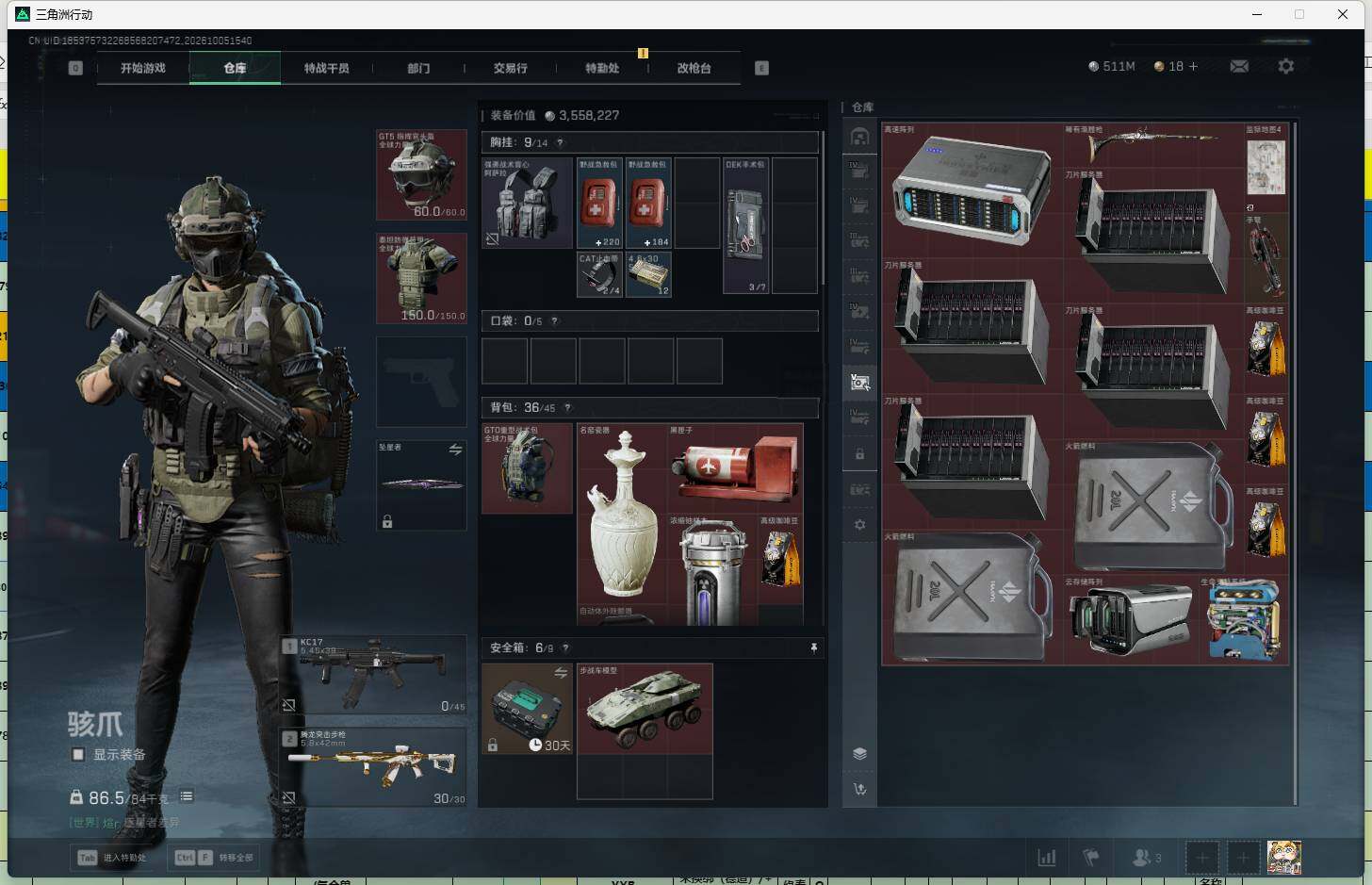Go to 交易行 tab

click(510, 68)
